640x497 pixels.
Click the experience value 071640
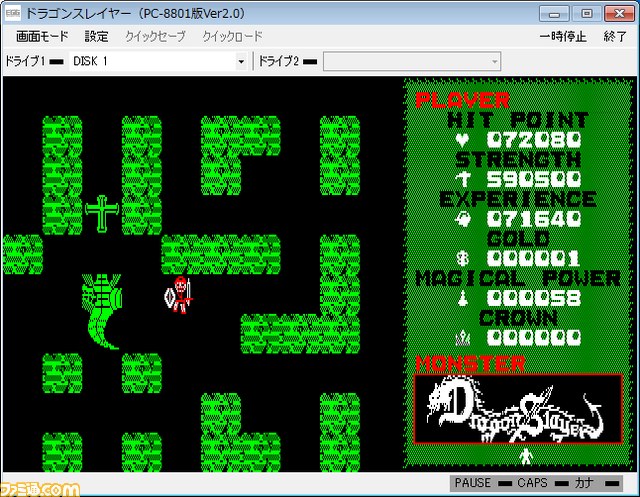point(534,219)
